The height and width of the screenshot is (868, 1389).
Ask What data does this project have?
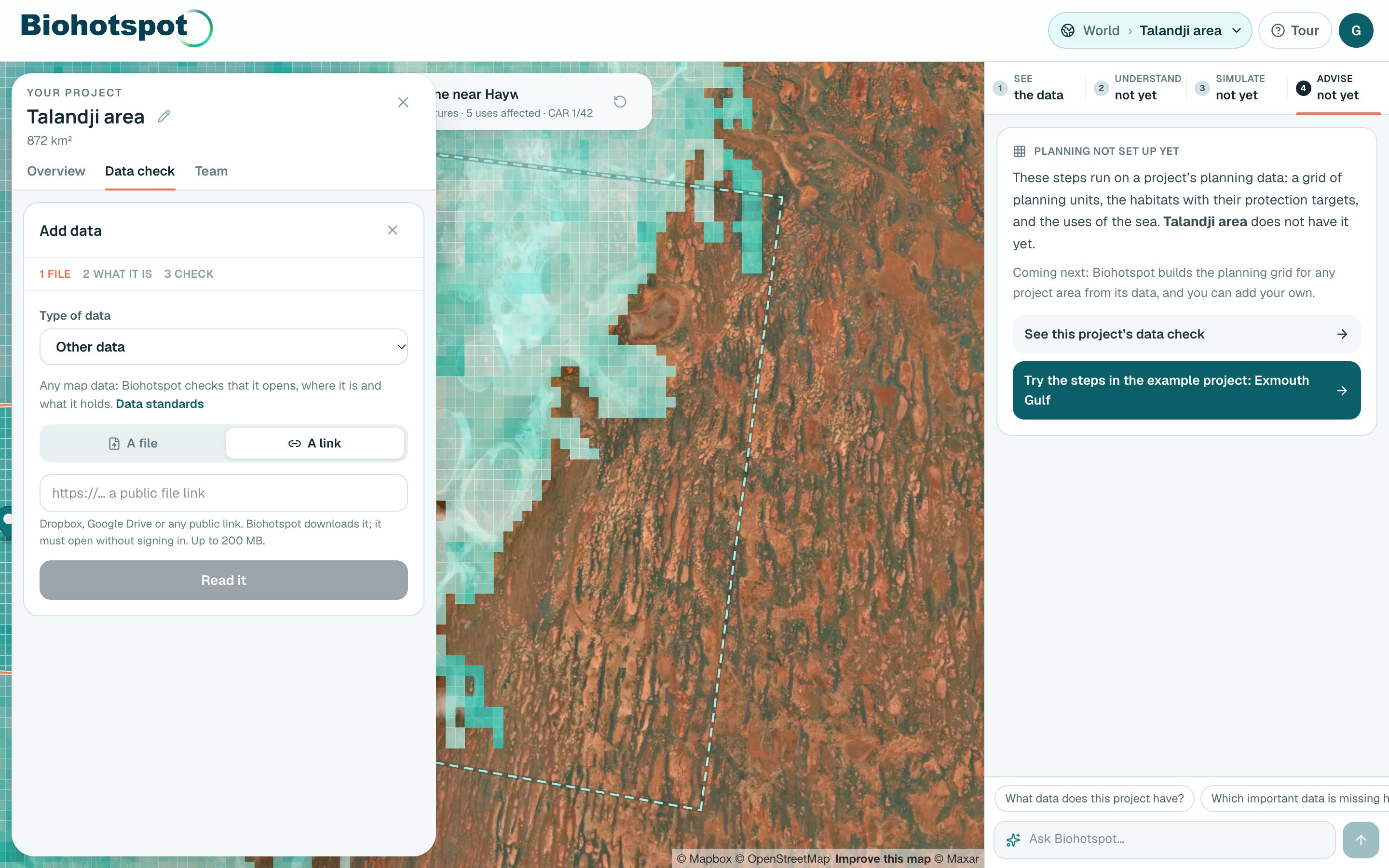coord(1094,799)
